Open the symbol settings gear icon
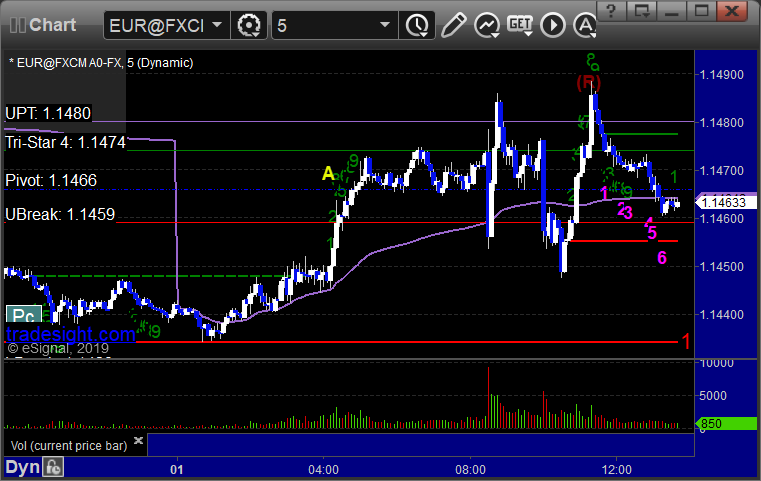This screenshot has width=761, height=481. click(x=248, y=25)
